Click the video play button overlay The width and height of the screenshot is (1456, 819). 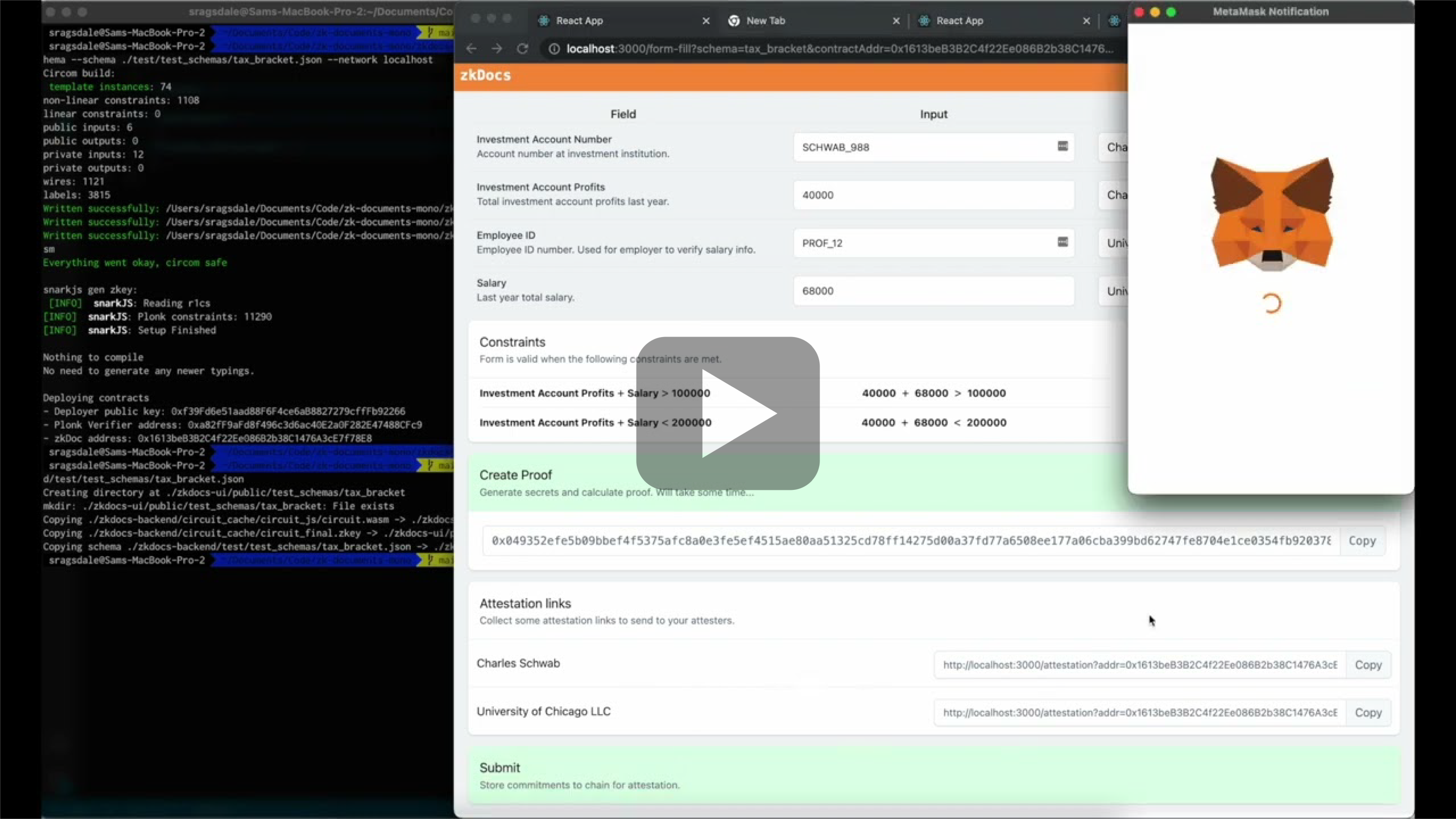click(727, 413)
